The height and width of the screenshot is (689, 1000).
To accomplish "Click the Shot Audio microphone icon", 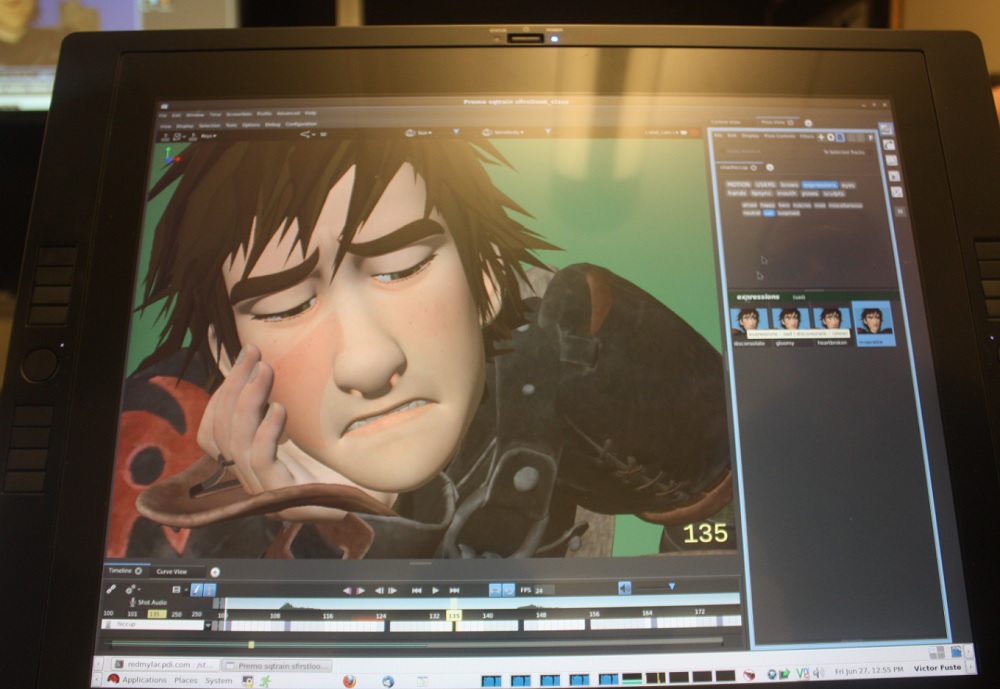I will (x=133, y=602).
